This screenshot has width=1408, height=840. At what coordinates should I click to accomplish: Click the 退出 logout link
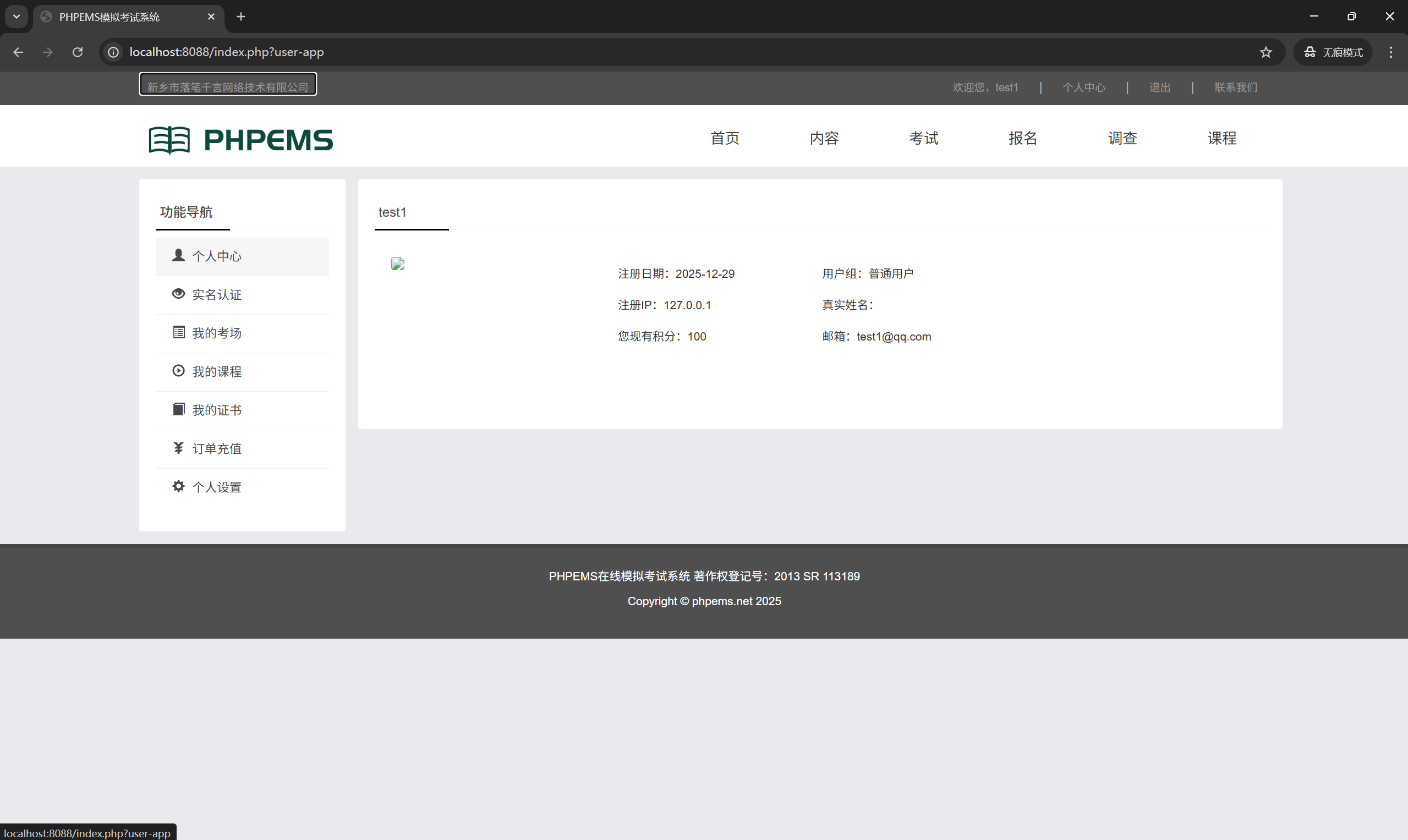pos(1159,87)
